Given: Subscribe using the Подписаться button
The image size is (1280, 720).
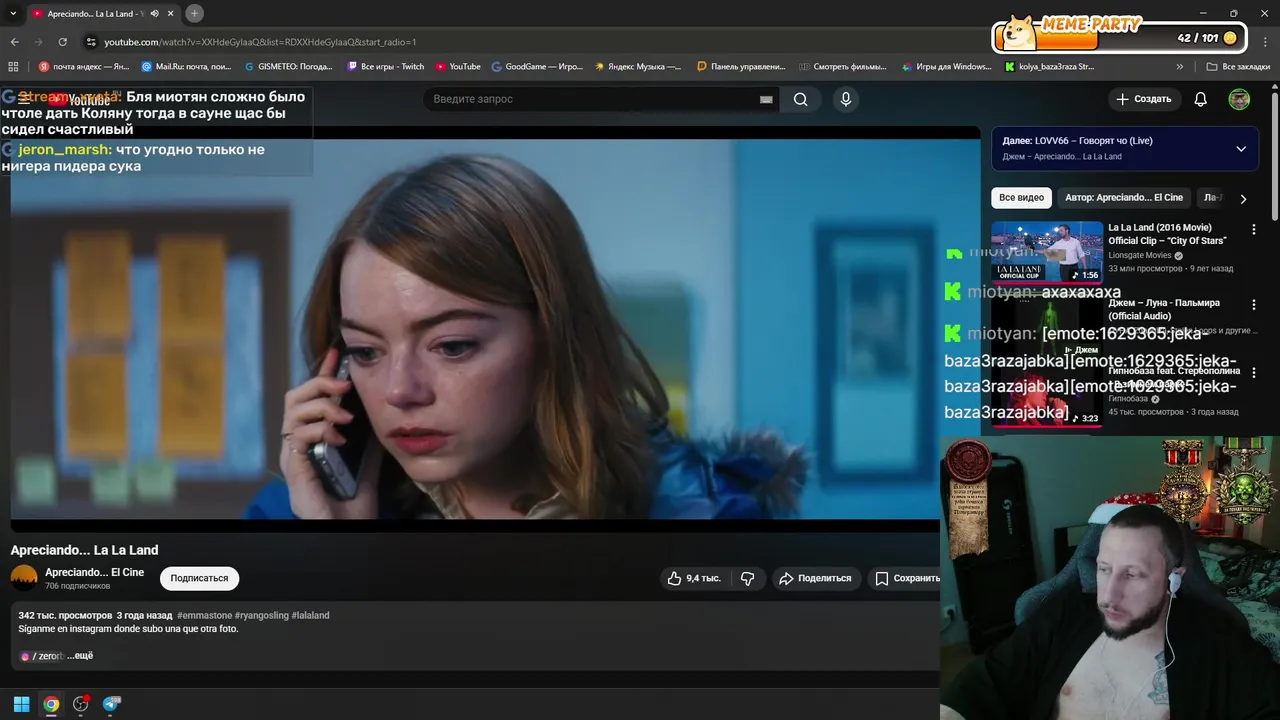Looking at the screenshot, I should click(x=199, y=578).
